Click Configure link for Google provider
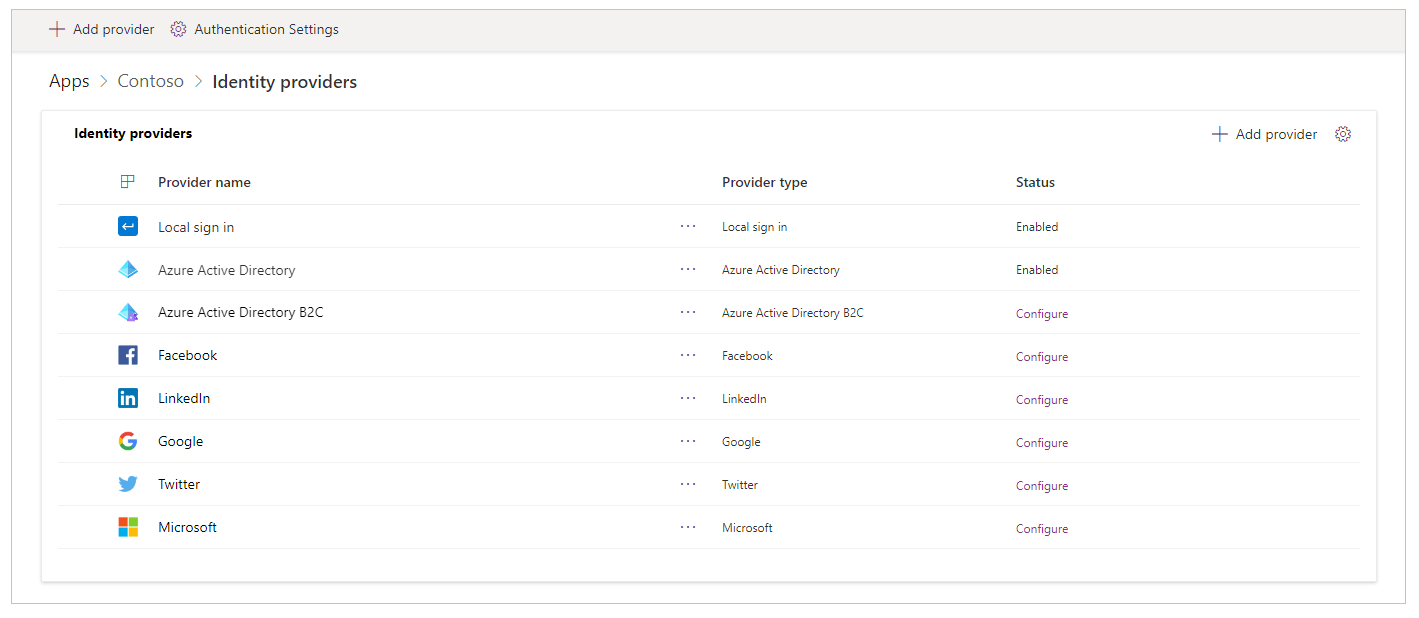This screenshot has height=618, width=1419. pos(1042,443)
